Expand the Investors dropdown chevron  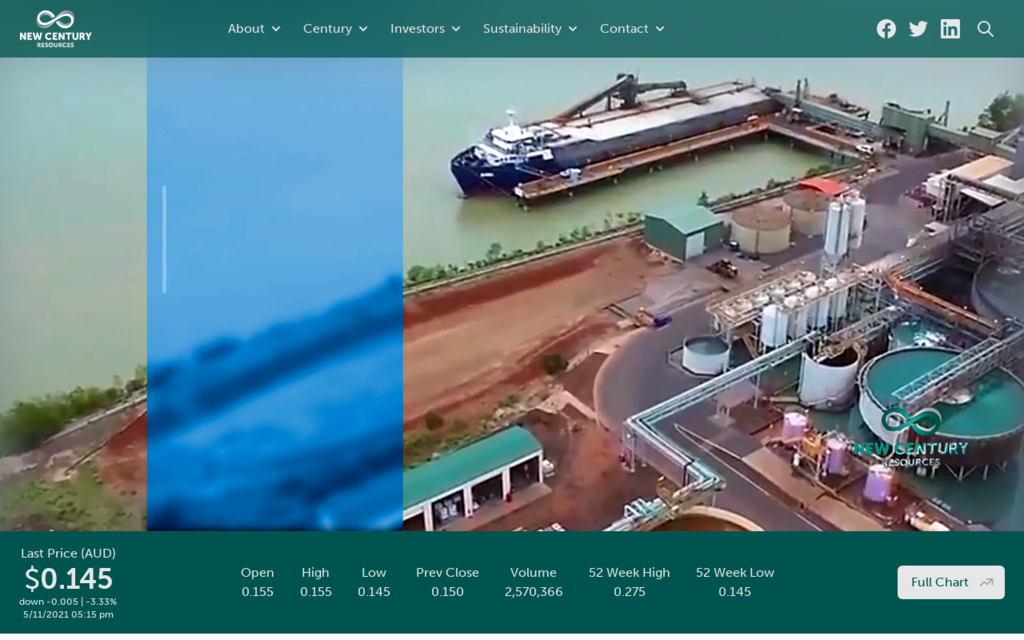coord(456,29)
